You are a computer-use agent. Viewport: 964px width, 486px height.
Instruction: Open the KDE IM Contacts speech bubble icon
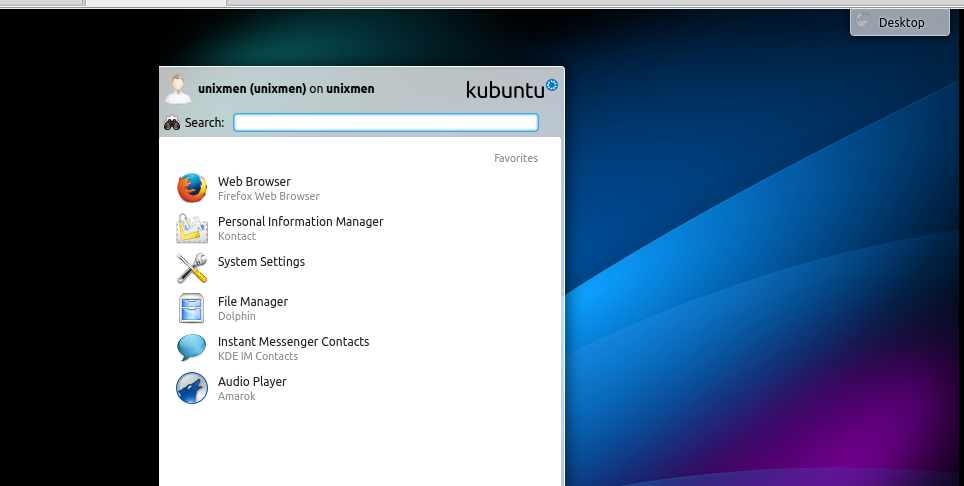point(192,347)
